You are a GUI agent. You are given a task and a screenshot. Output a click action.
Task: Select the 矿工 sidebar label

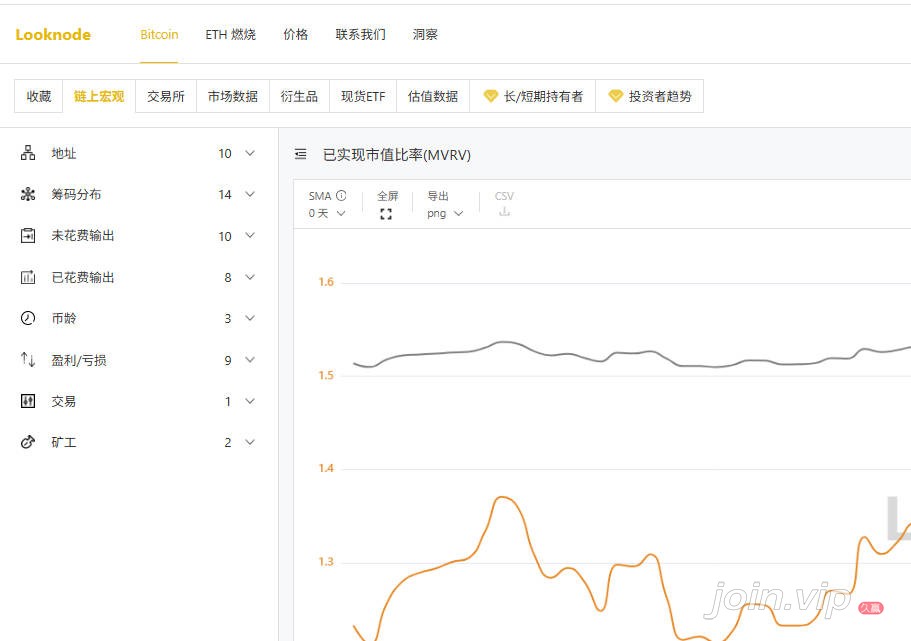(64, 442)
